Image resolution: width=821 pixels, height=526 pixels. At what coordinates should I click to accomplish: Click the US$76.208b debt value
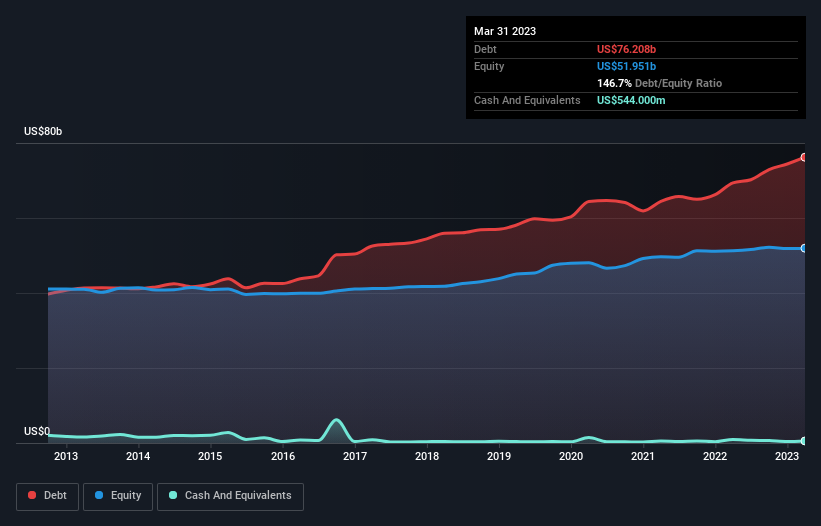point(626,49)
